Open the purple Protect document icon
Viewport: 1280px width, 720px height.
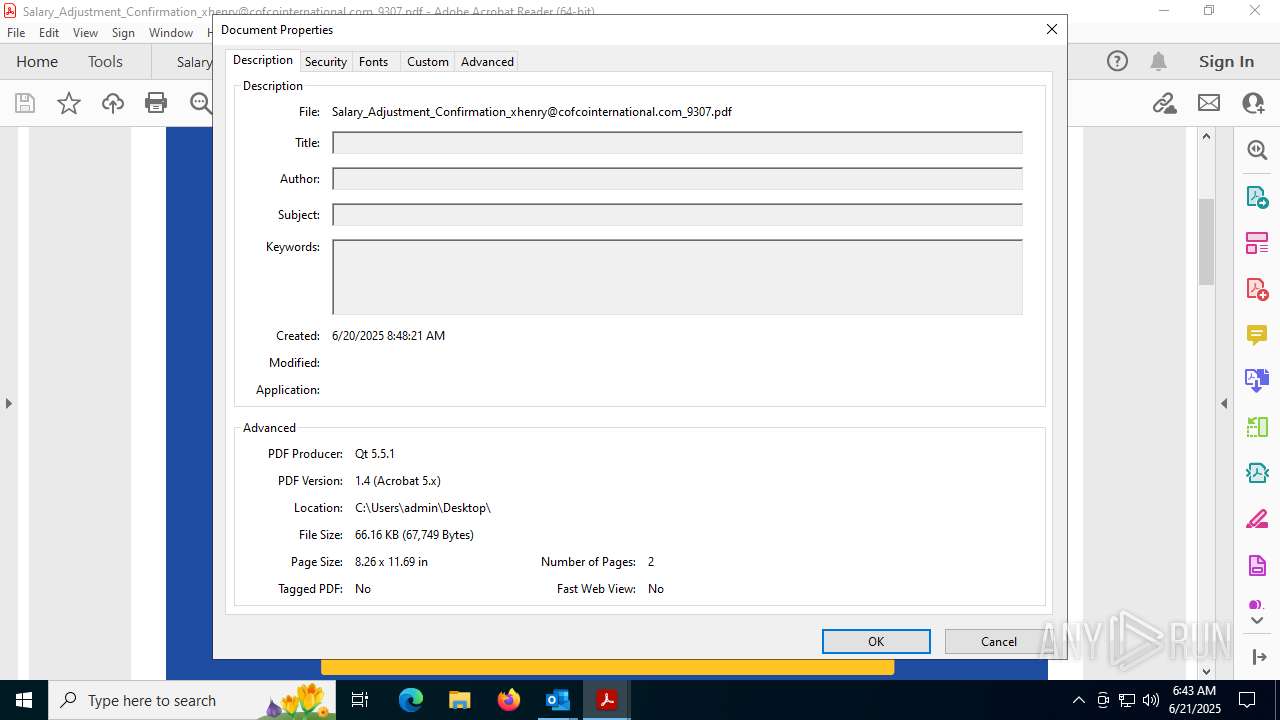point(1257,566)
